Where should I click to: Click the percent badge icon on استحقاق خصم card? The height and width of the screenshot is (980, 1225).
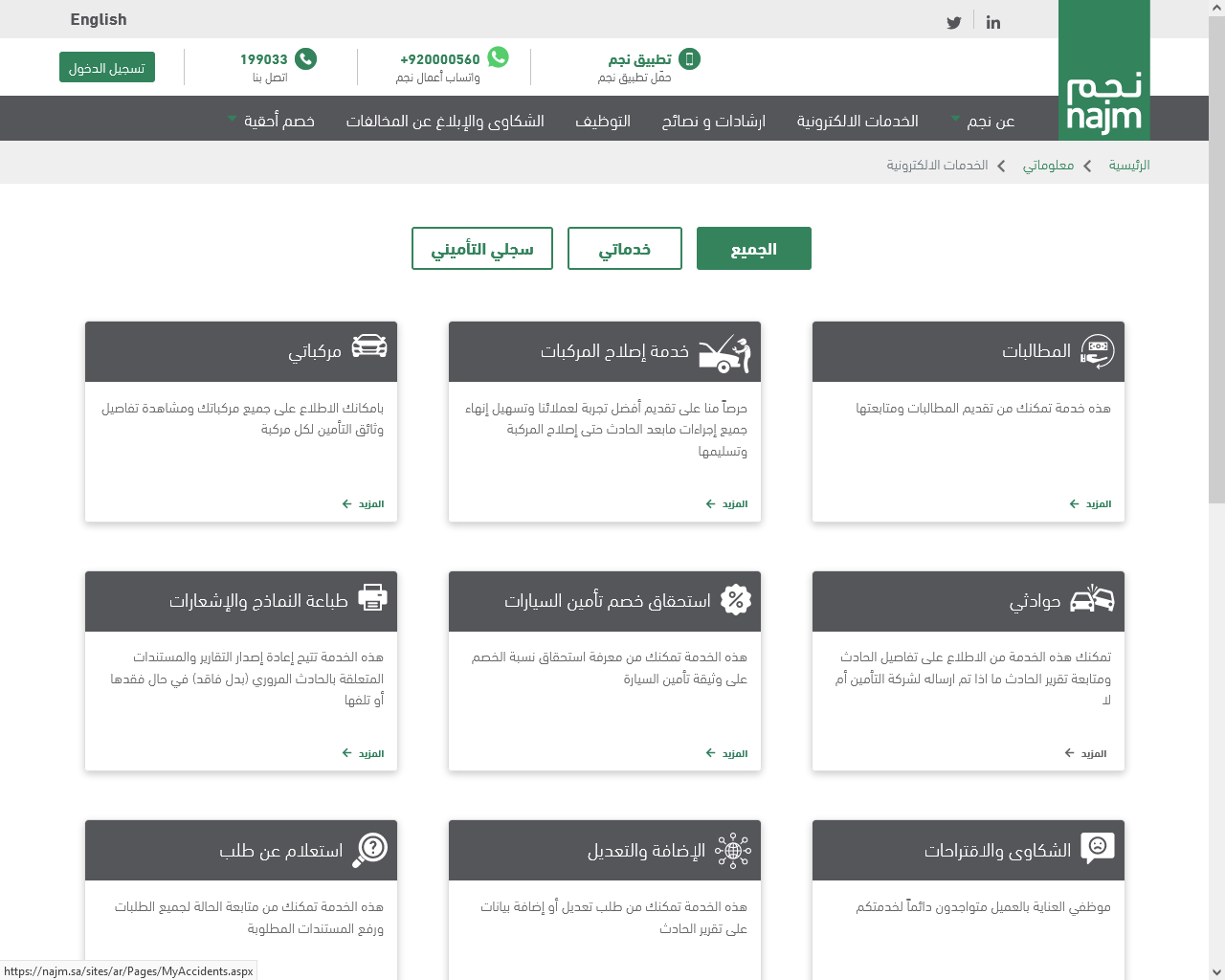[x=735, y=600]
